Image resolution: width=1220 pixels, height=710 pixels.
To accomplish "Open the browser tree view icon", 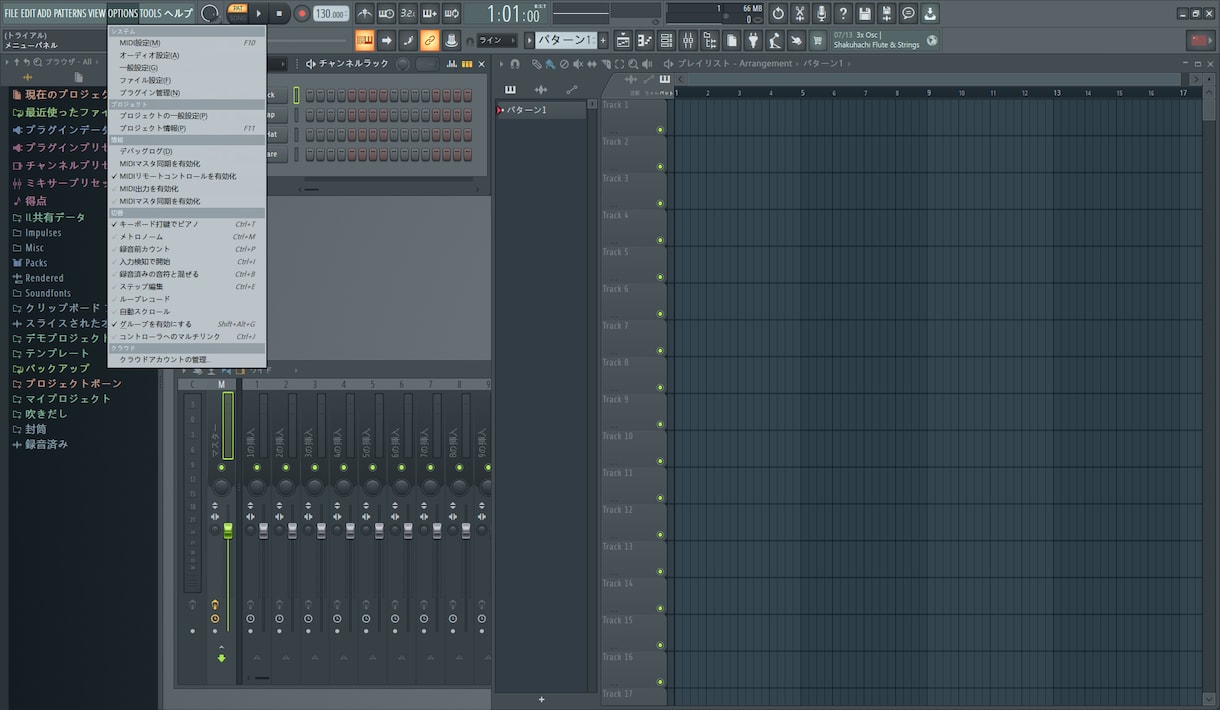I will (711, 40).
